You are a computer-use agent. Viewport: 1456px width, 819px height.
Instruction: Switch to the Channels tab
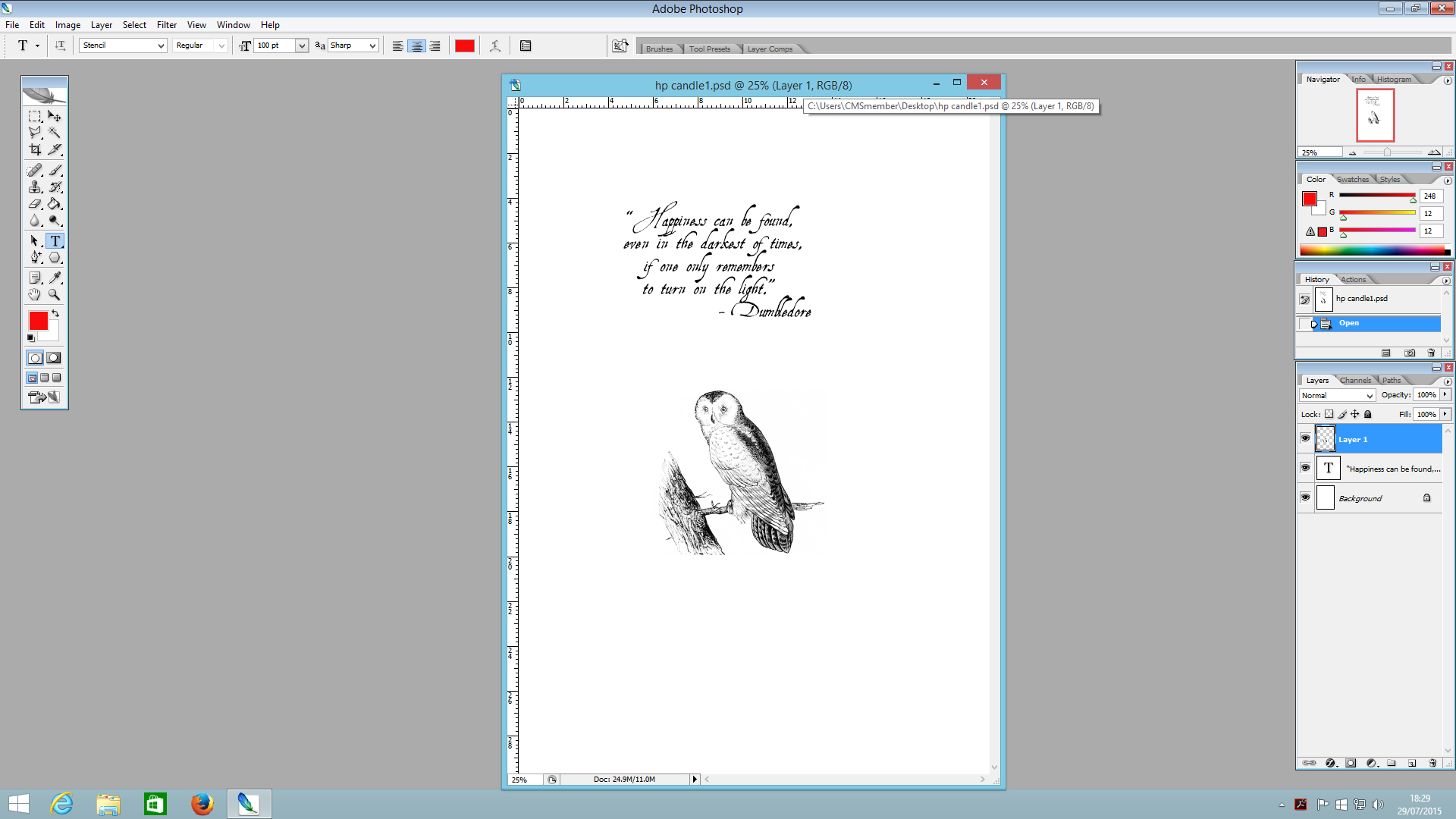tap(1355, 381)
